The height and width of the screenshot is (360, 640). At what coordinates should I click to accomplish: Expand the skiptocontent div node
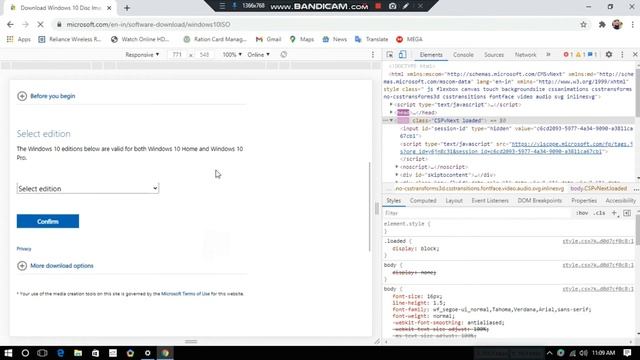click(396, 175)
